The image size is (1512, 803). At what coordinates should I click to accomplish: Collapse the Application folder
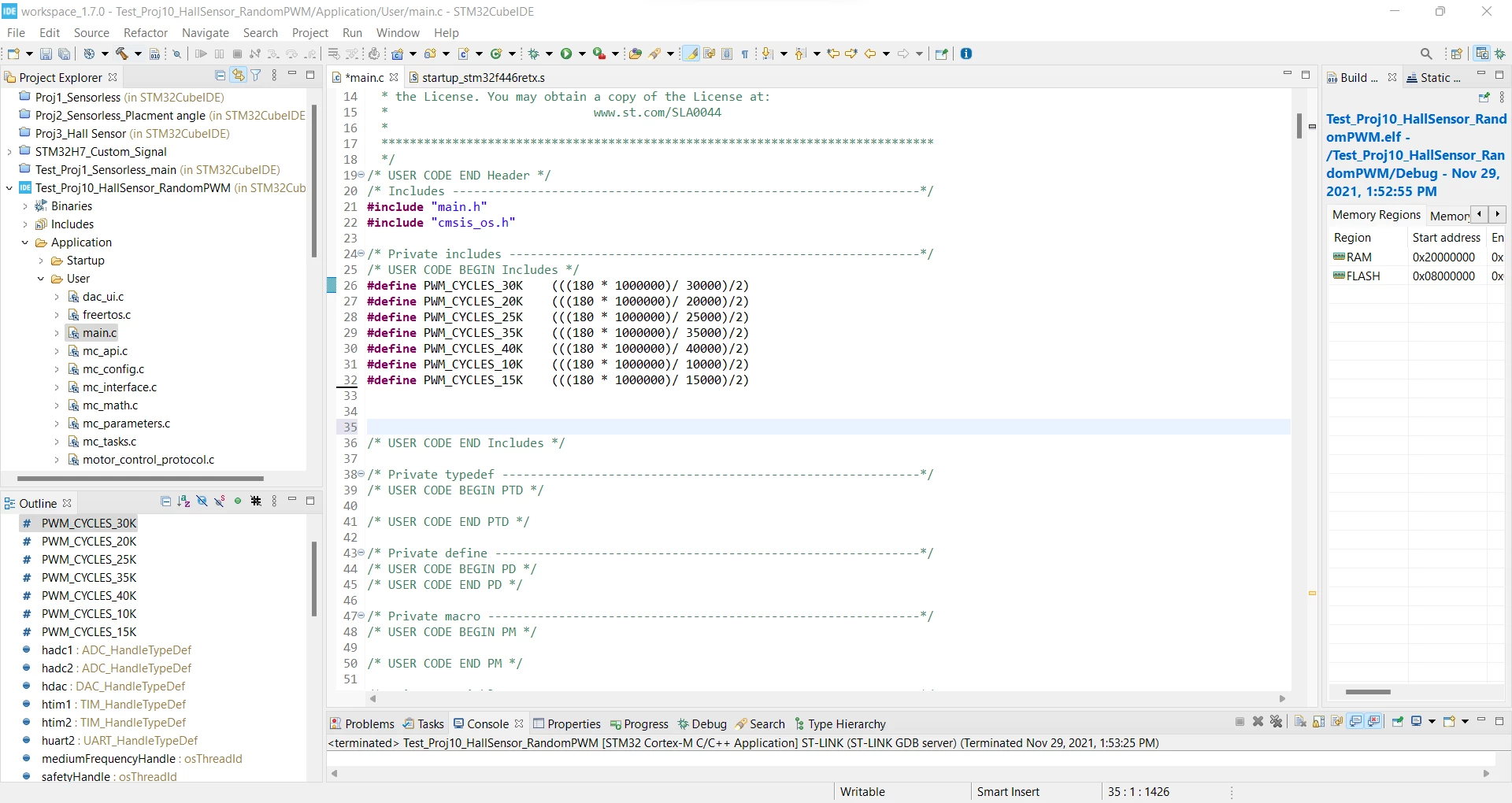[24, 242]
